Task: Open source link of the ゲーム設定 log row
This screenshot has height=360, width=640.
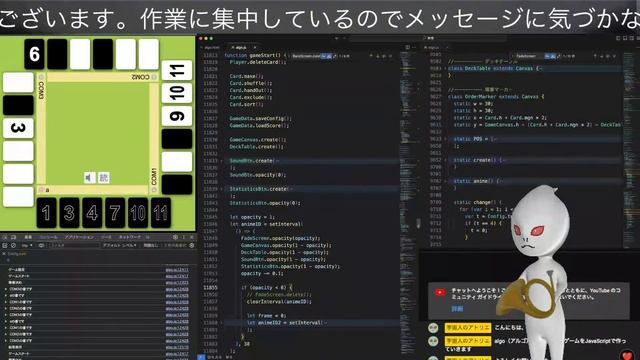Action: (x=177, y=270)
